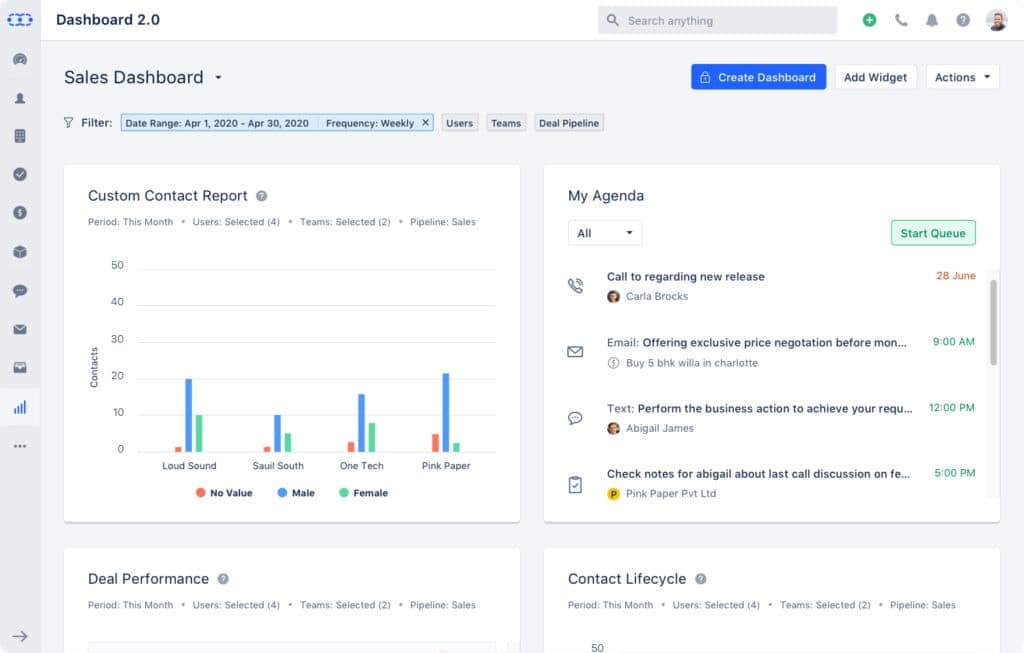Open the Sales Dashboard name dropdown

[219, 77]
